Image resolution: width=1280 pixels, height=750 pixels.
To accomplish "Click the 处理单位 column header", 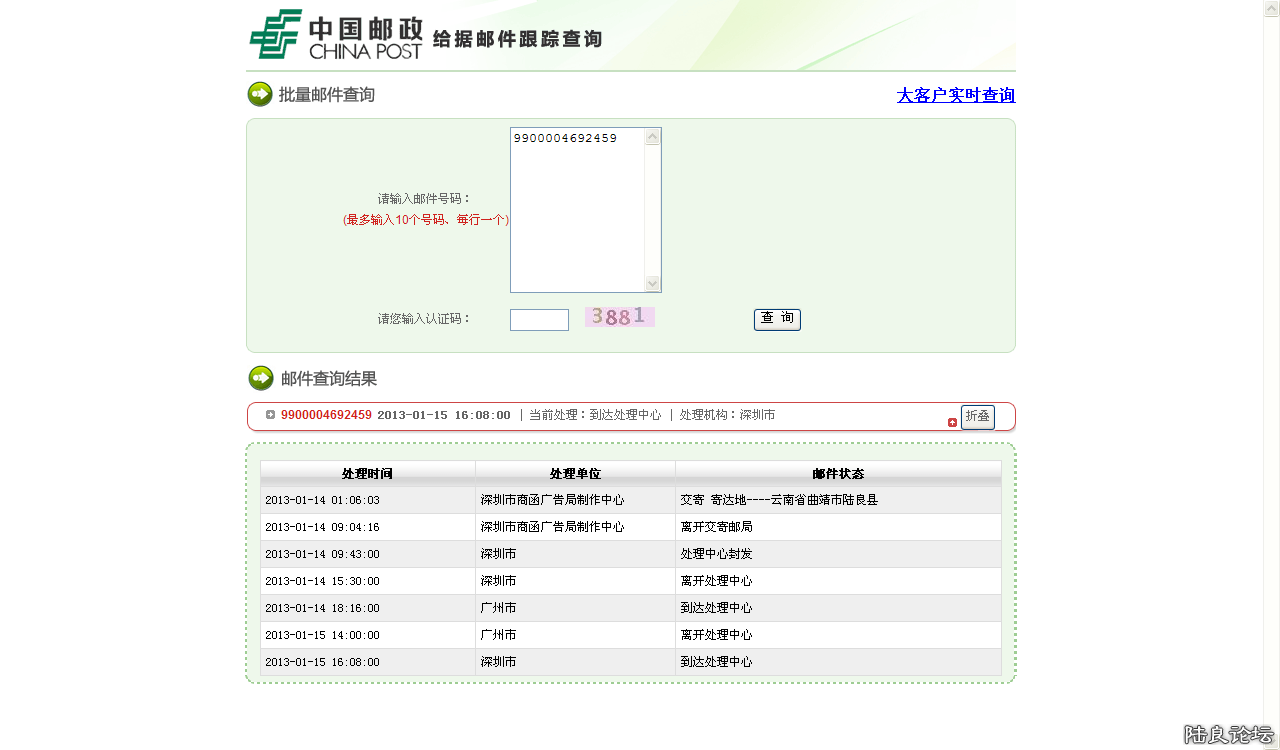I will click(575, 473).
